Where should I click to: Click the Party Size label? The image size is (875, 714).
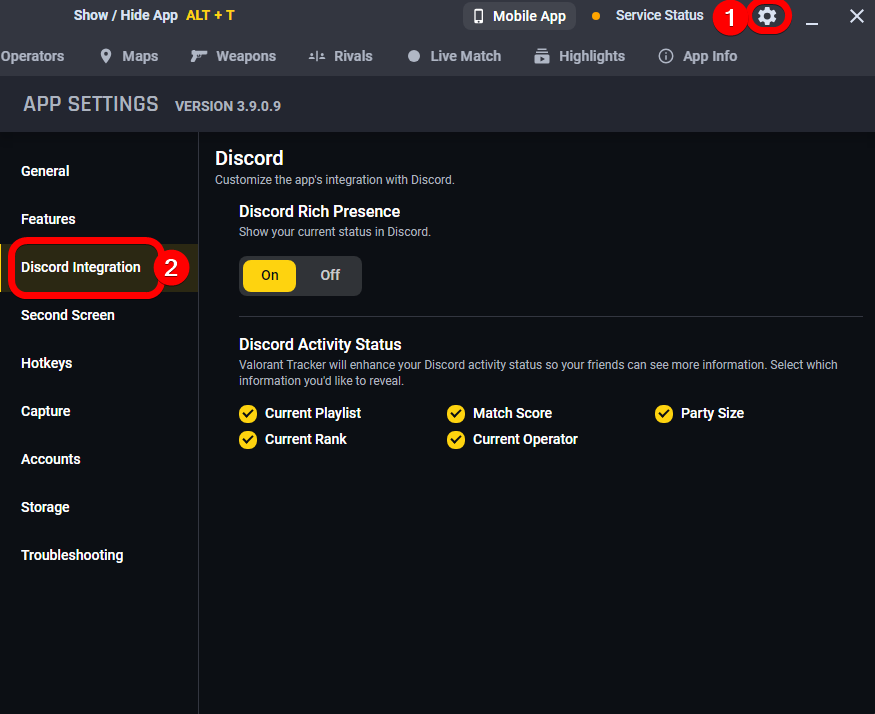pos(712,414)
